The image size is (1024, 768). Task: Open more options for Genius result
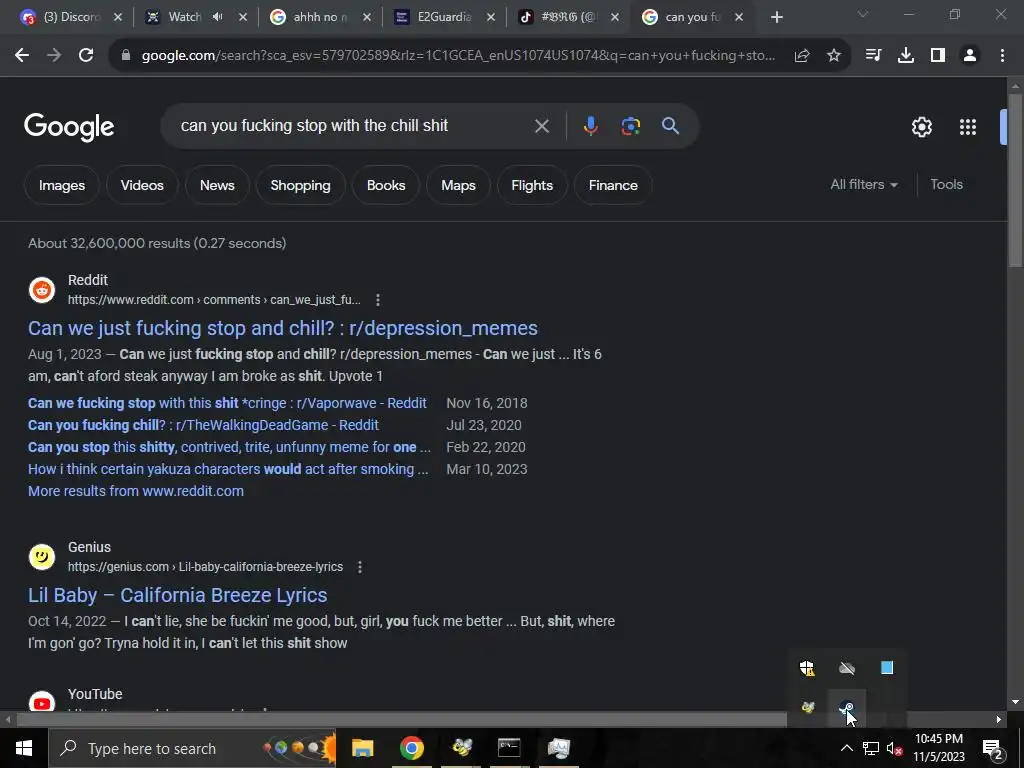tap(360, 567)
